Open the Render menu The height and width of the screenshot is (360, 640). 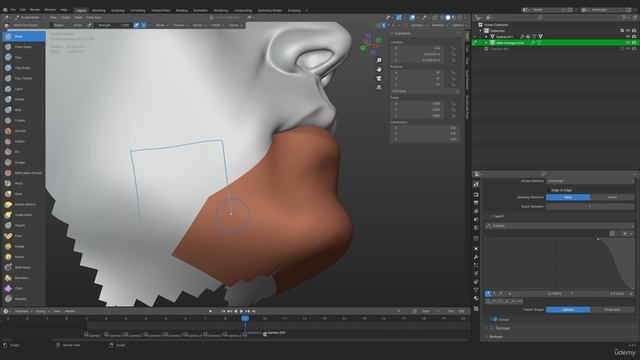(x=35, y=10)
